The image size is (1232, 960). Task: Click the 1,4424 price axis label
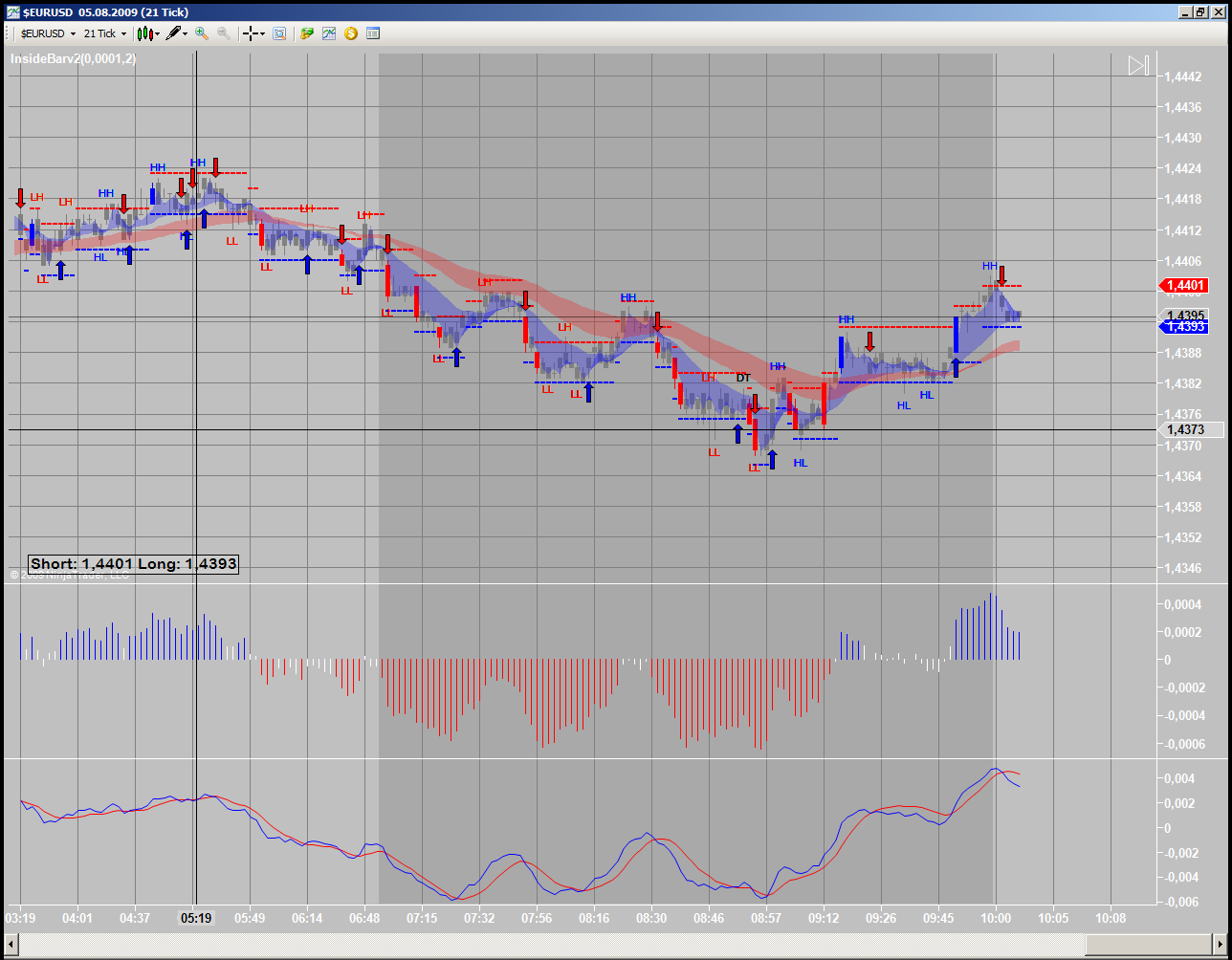point(1184,168)
